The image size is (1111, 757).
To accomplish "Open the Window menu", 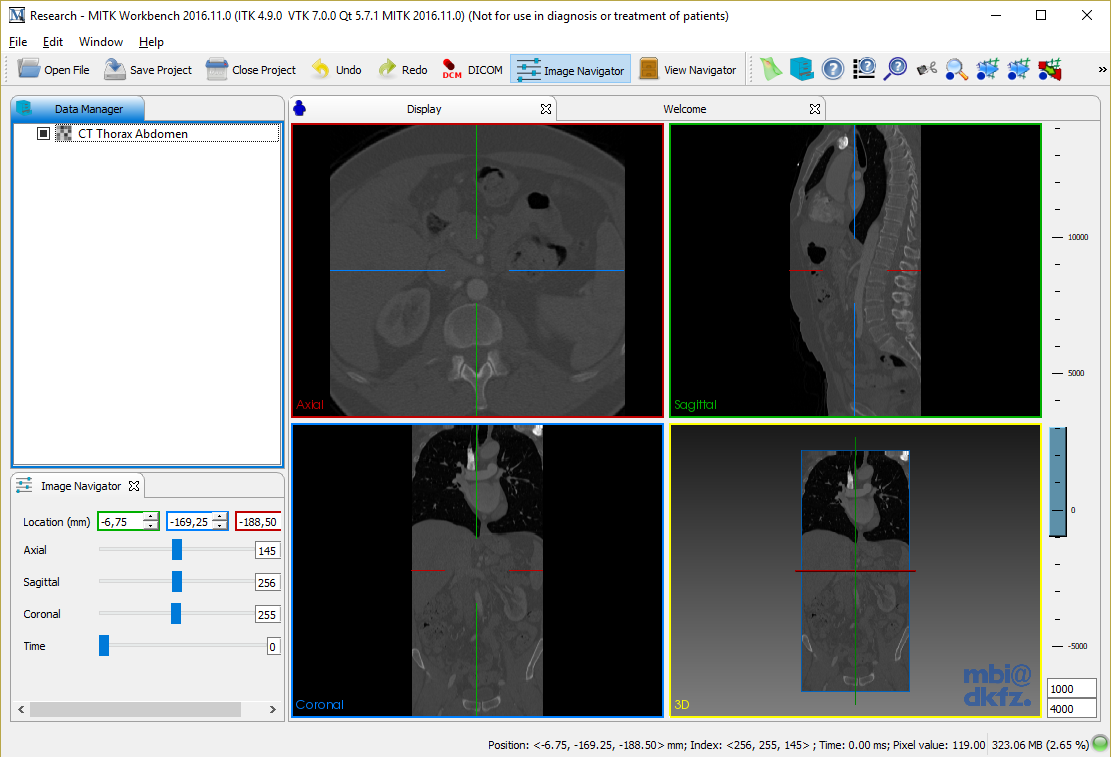I will pos(101,42).
